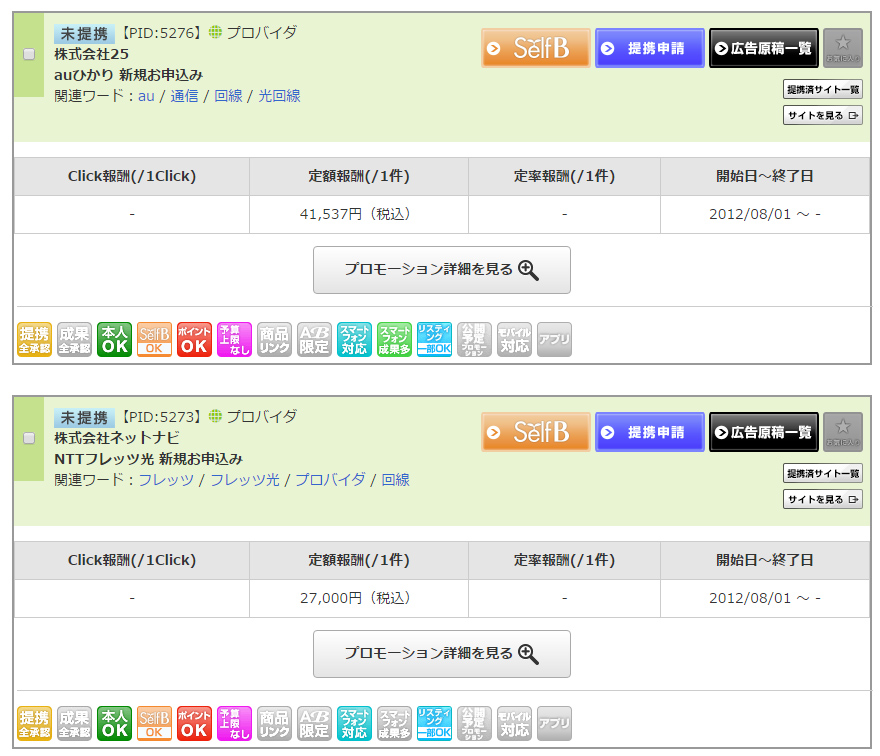Expand プロモーション詳細を見る for auひかり
Image resolution: width=880 pixels, height=756 pixels.
441,270
